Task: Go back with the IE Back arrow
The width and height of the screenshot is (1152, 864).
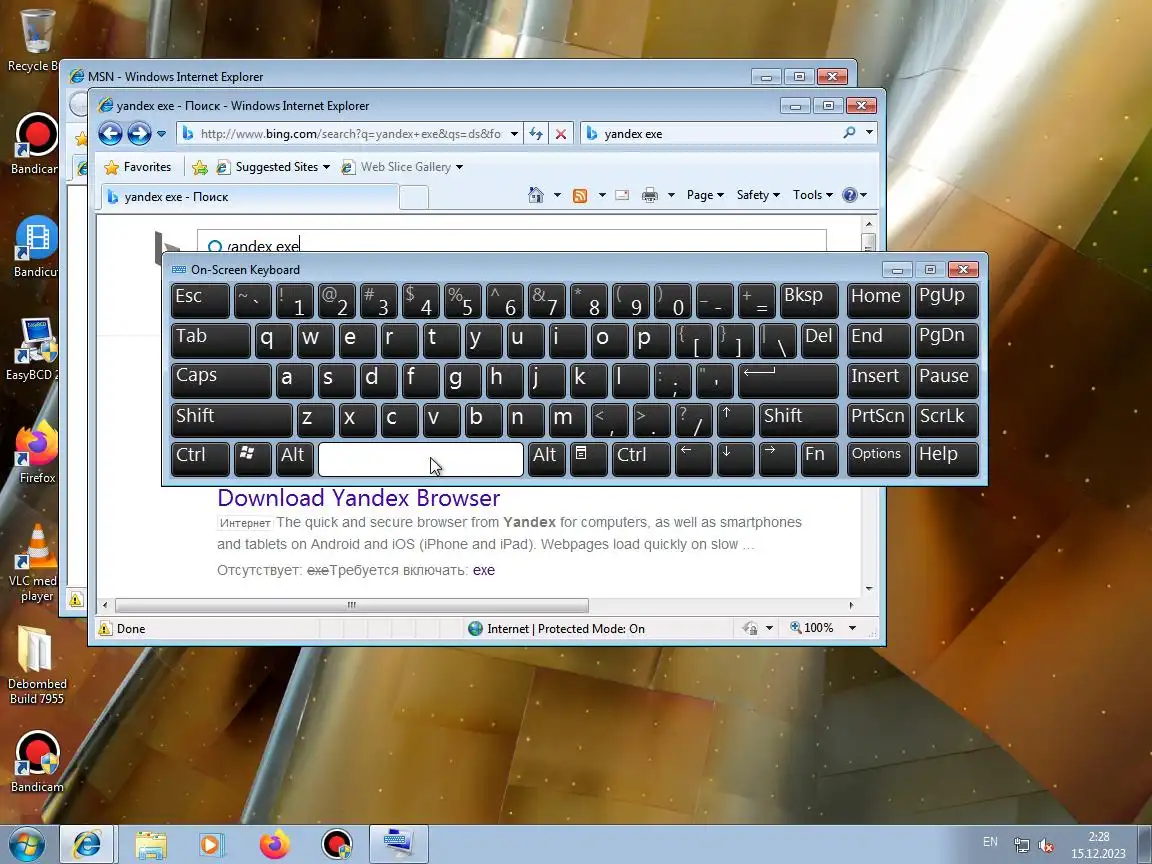Action: point(110,134)
